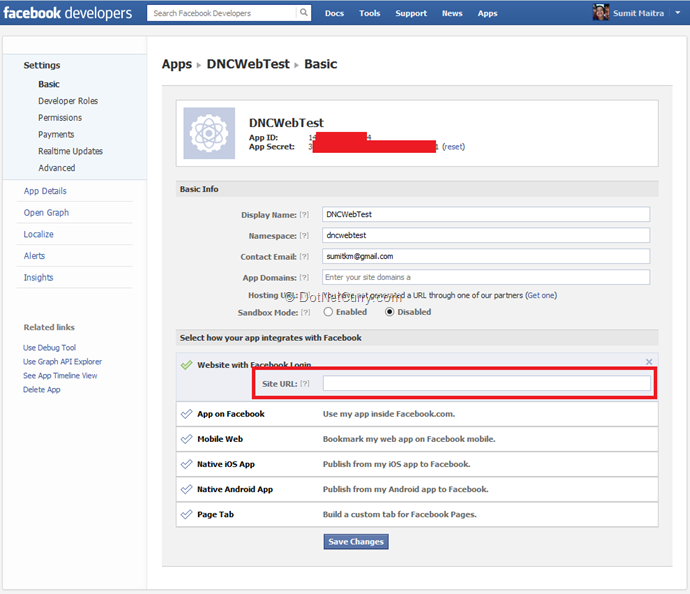Click the App Domains input field
Viewport: 690px width, 594px height.
coord(486,277)
